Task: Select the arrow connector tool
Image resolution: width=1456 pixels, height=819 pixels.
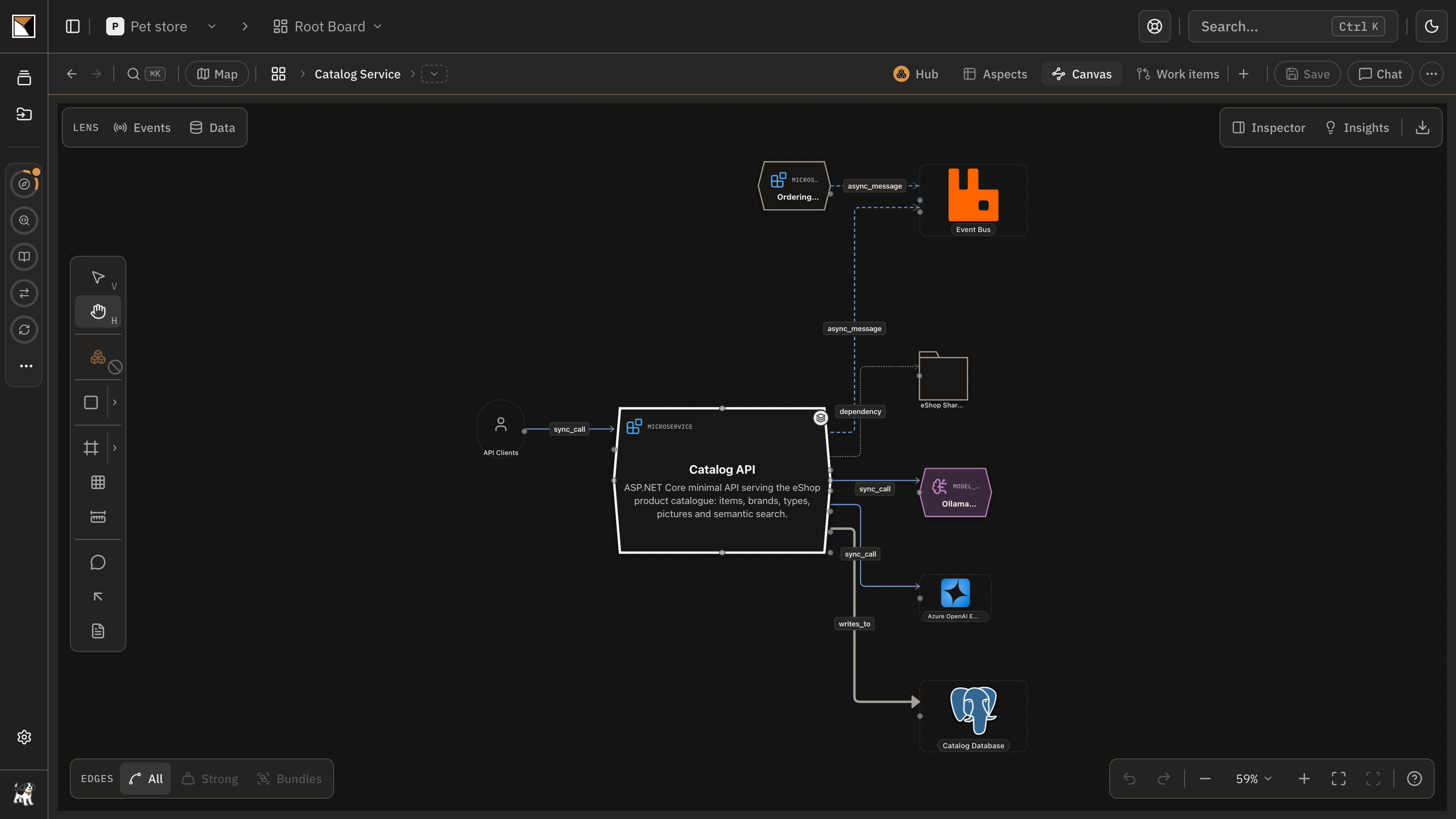Action: [98, 597]
